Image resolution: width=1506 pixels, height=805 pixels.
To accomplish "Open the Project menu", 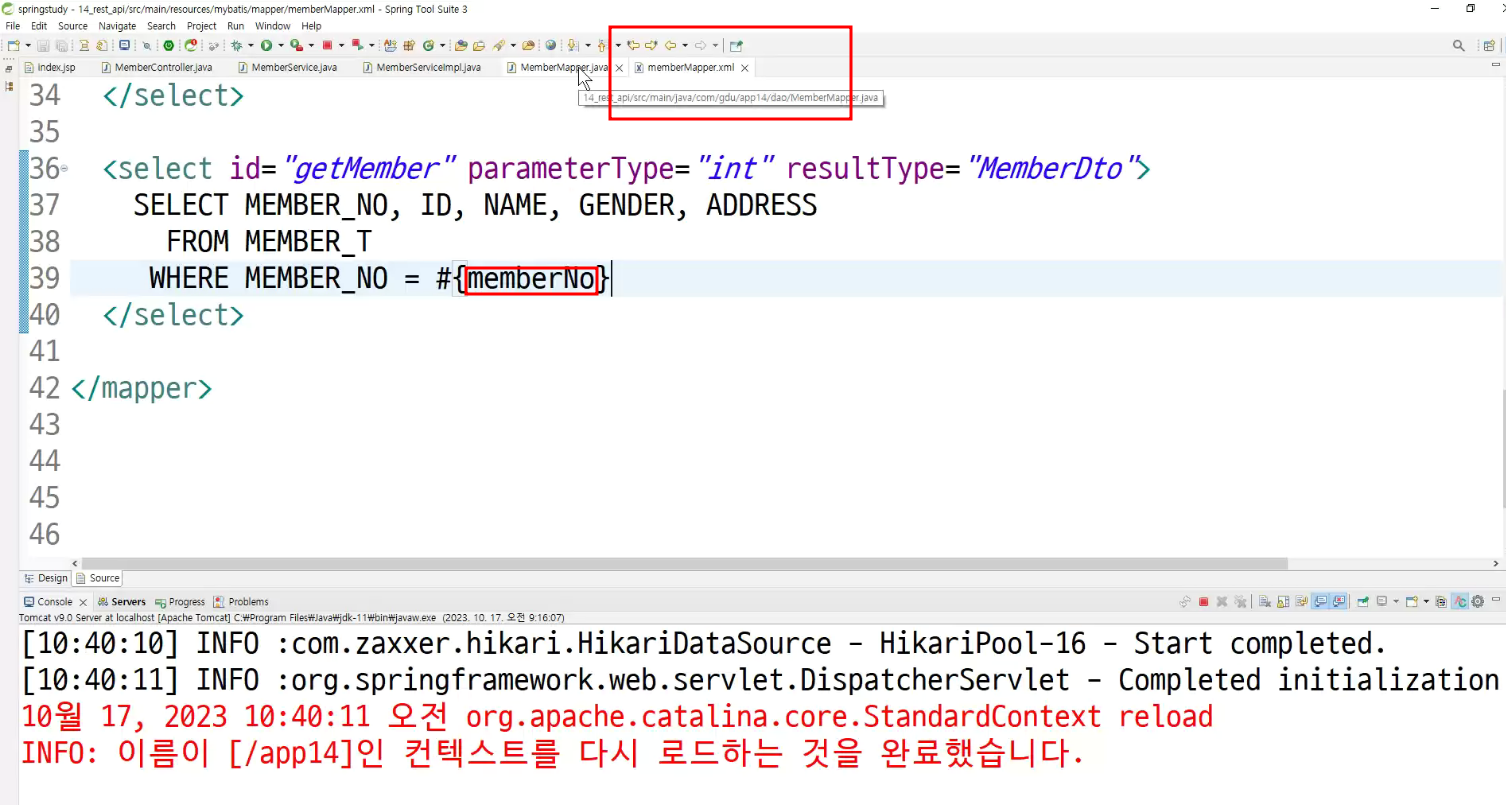I will coord(202,26).
